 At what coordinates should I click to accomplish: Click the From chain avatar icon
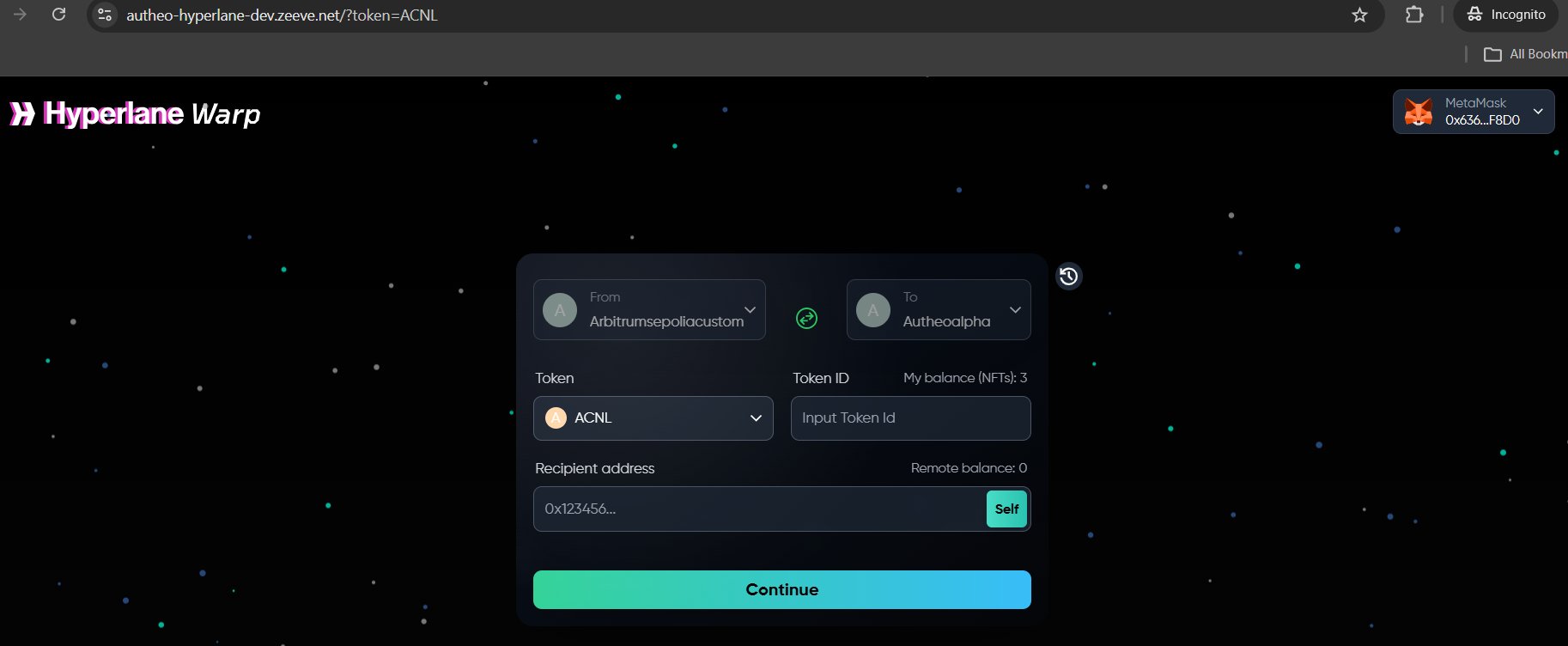click(560, 310)
